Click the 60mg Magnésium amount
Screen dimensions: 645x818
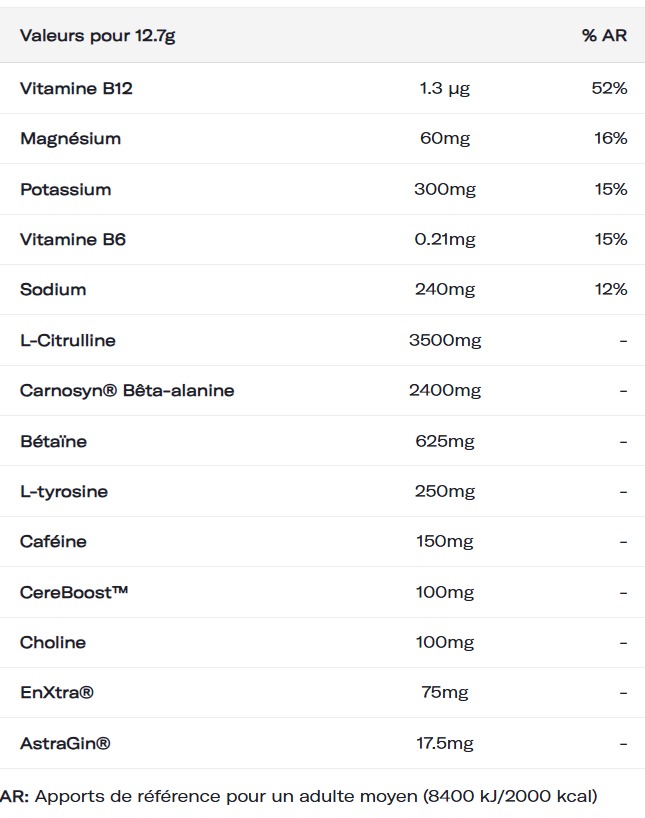[445, 138]
